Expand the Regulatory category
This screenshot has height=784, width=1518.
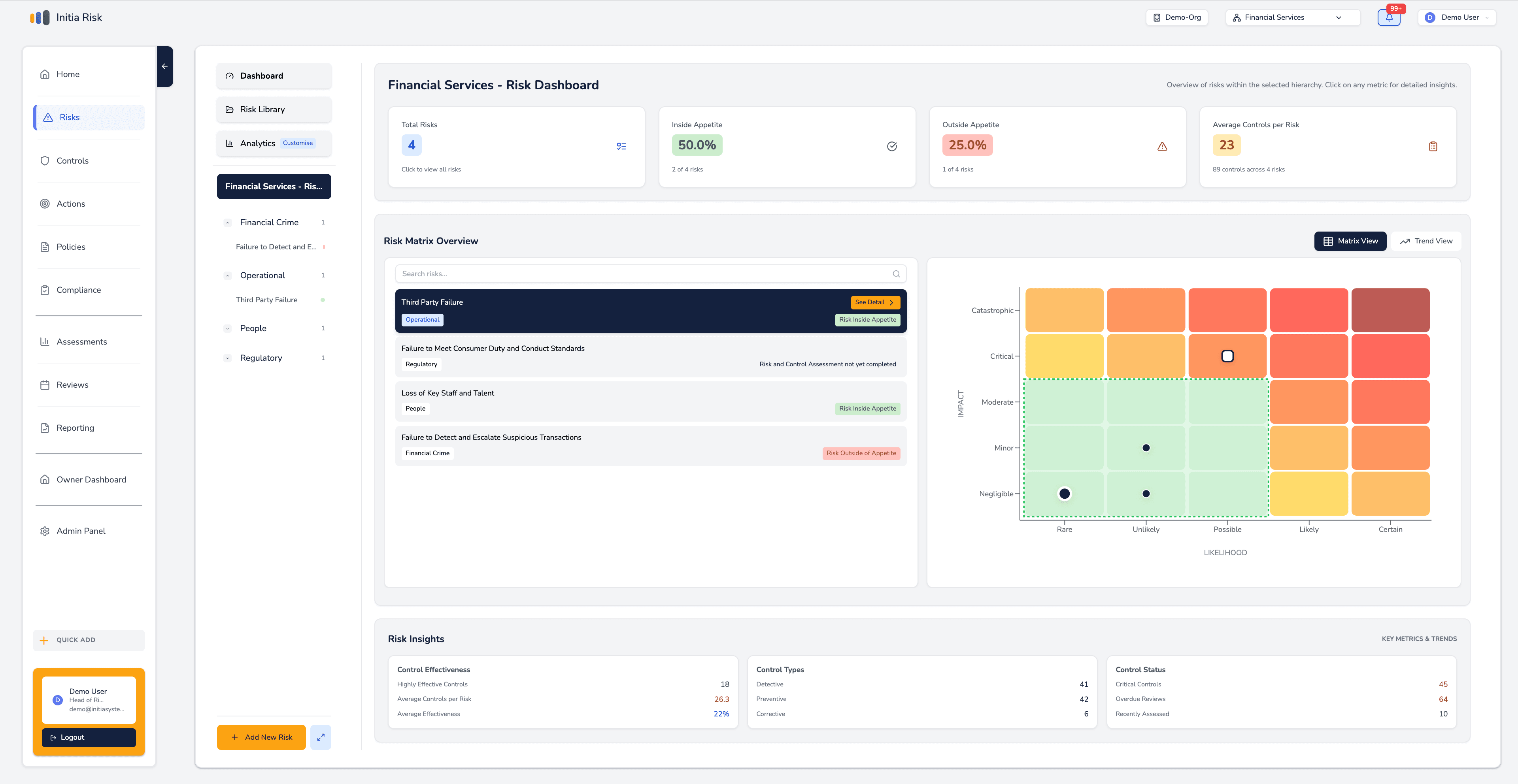227,358
